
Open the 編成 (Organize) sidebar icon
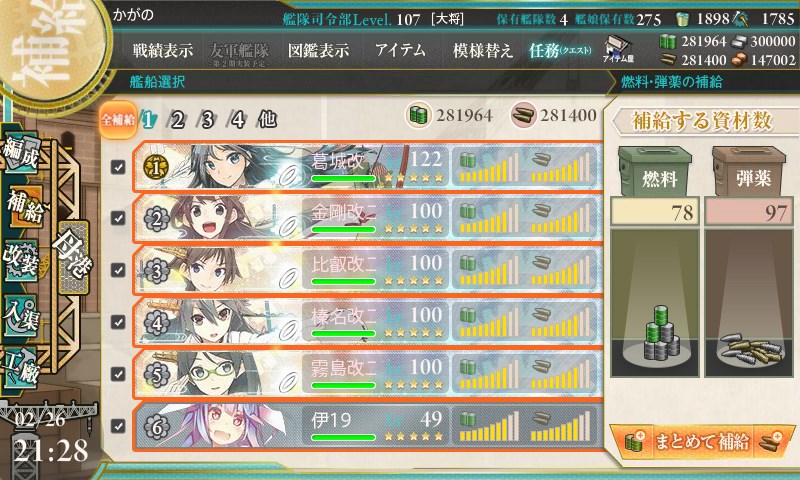pyautogui.click(x=21, y=152)
